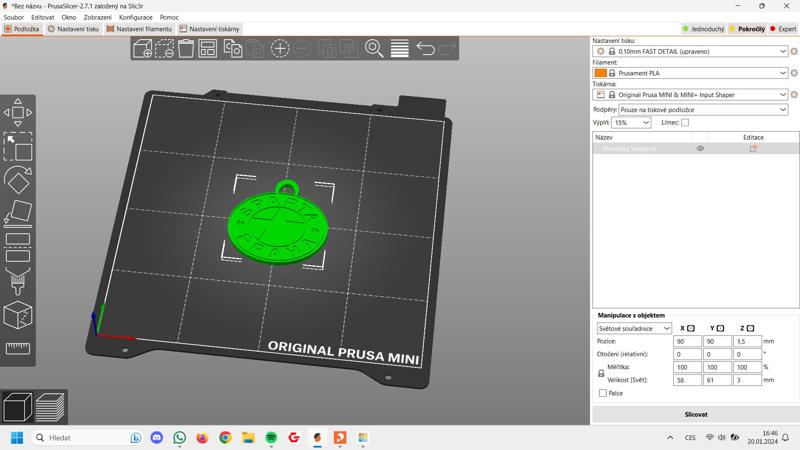Open the Světové souřadnice coordinates dropdown
Viewport: 800px width, 450px height.
click(634, 329)
